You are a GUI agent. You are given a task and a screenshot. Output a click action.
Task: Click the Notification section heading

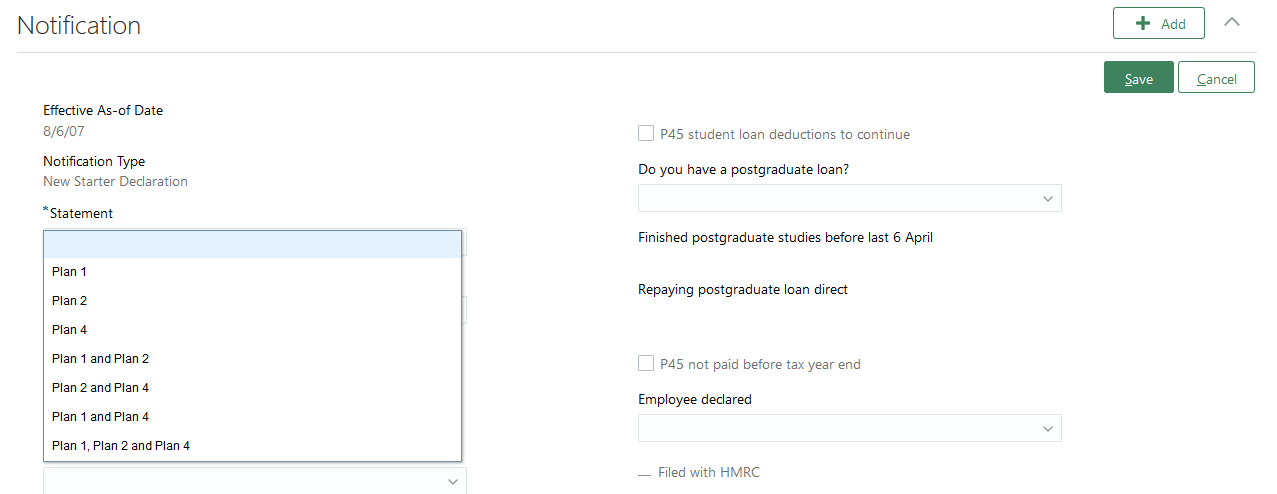(x=79, y=25)
